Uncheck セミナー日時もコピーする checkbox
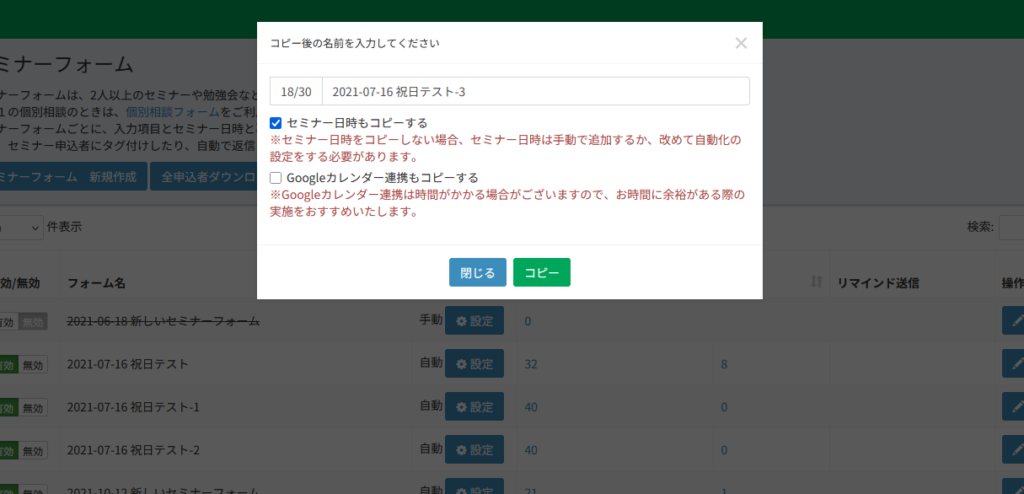This screenshot has width=1024, height=494. [276, 123]
